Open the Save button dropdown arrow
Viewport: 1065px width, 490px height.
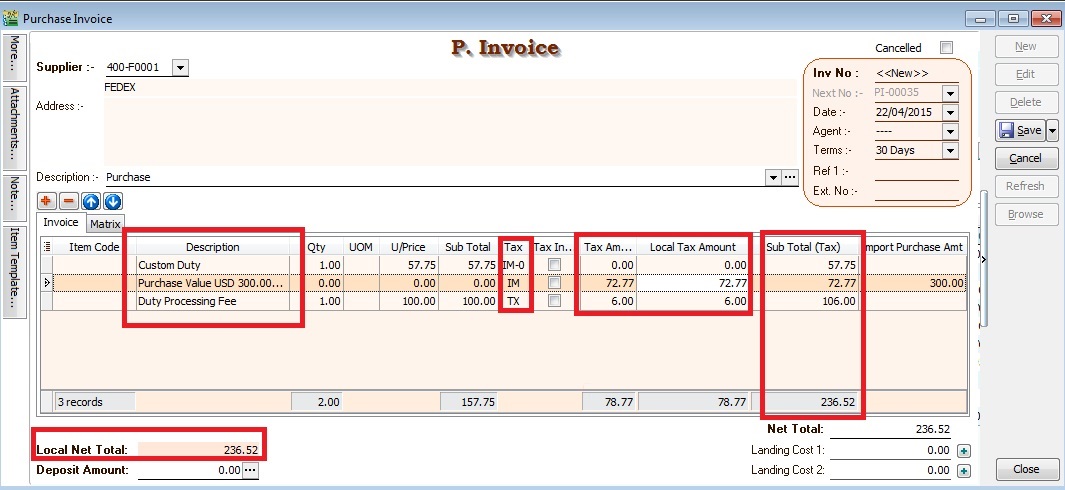tap(1052, 130)
